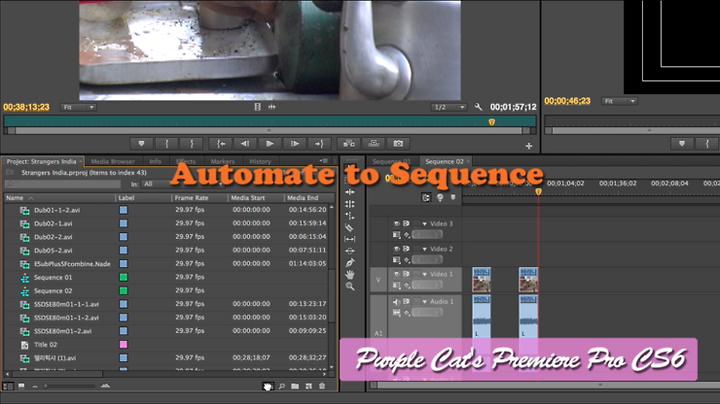Switch to the Info tab
The image size is (720, 404).
pyautogui.click(x=155, y=162)
